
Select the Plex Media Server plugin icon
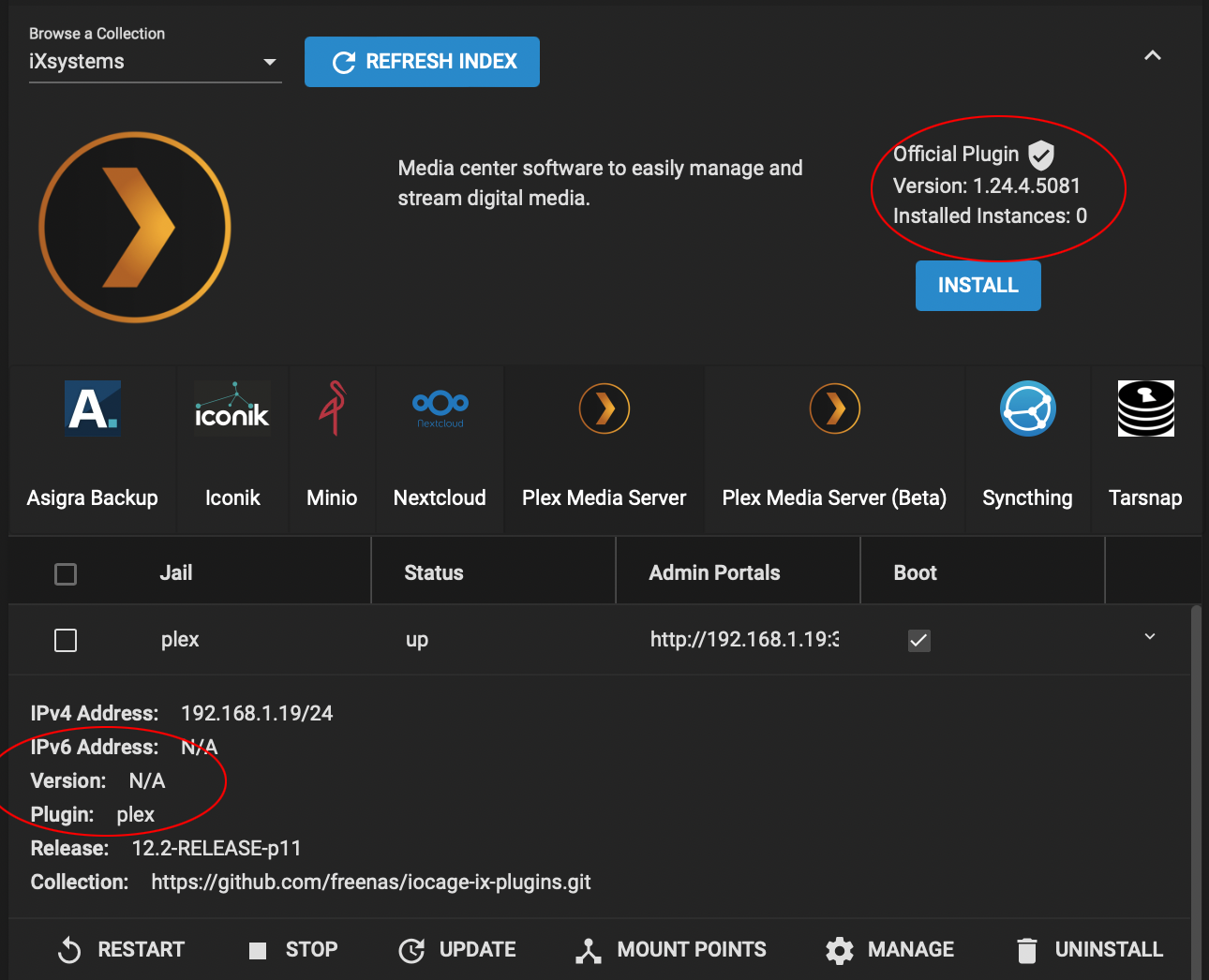[604, 408]
